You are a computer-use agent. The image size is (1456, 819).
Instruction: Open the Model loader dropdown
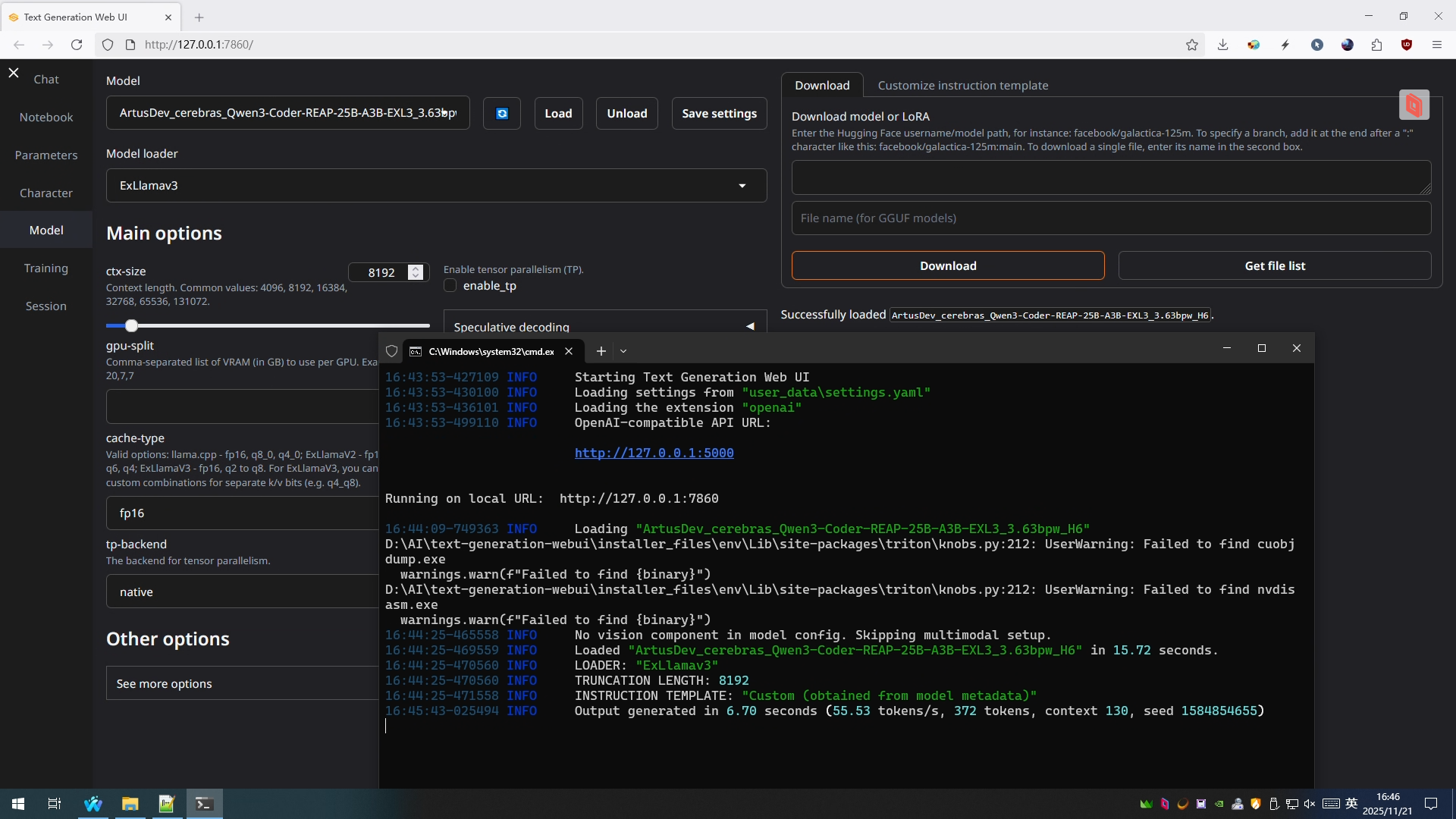(x=742, y=186)
